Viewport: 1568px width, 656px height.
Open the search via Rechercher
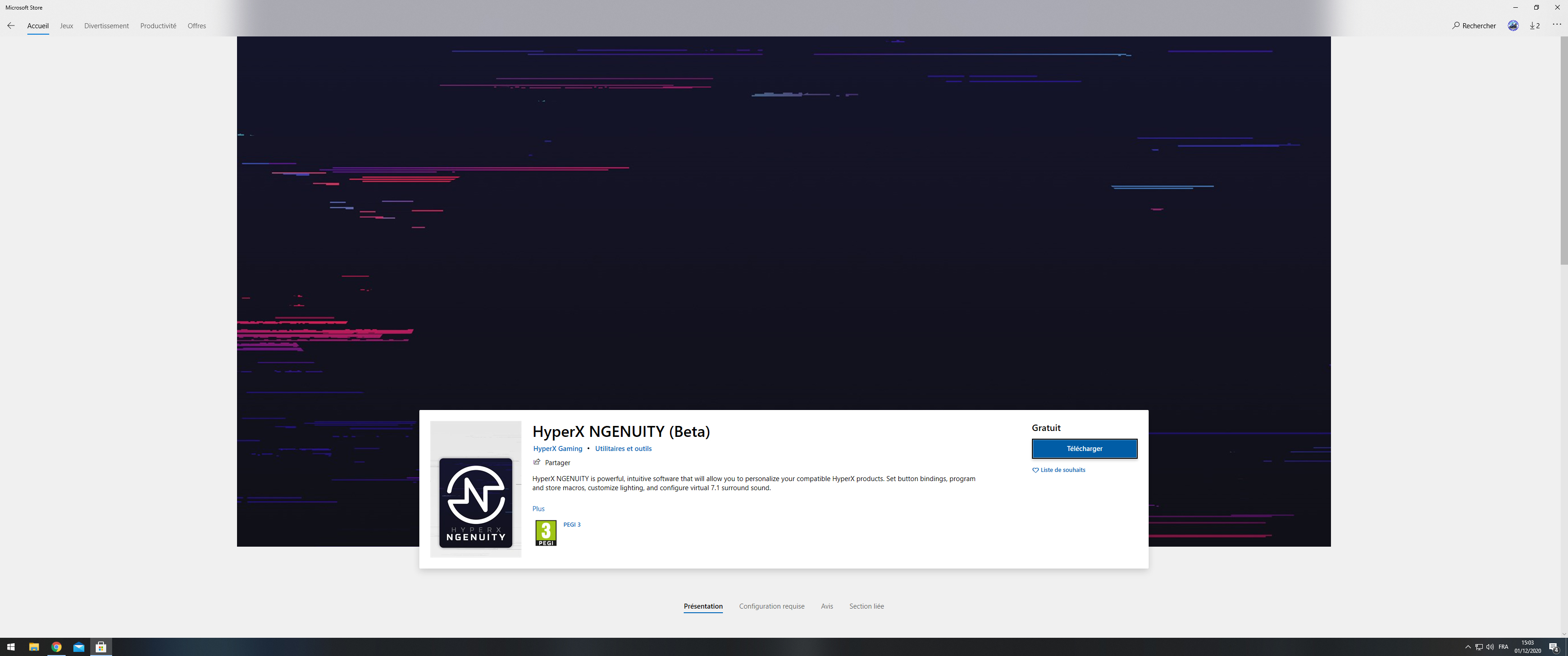click(1474, 26)
